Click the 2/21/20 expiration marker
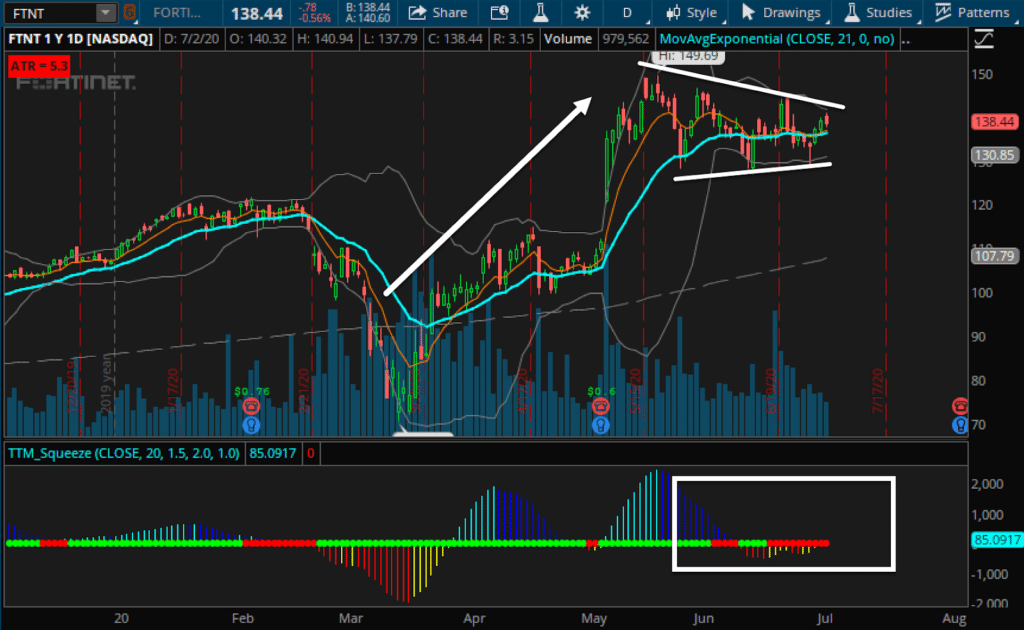The height and width of the screenshot is (630, 1024). 304,390
